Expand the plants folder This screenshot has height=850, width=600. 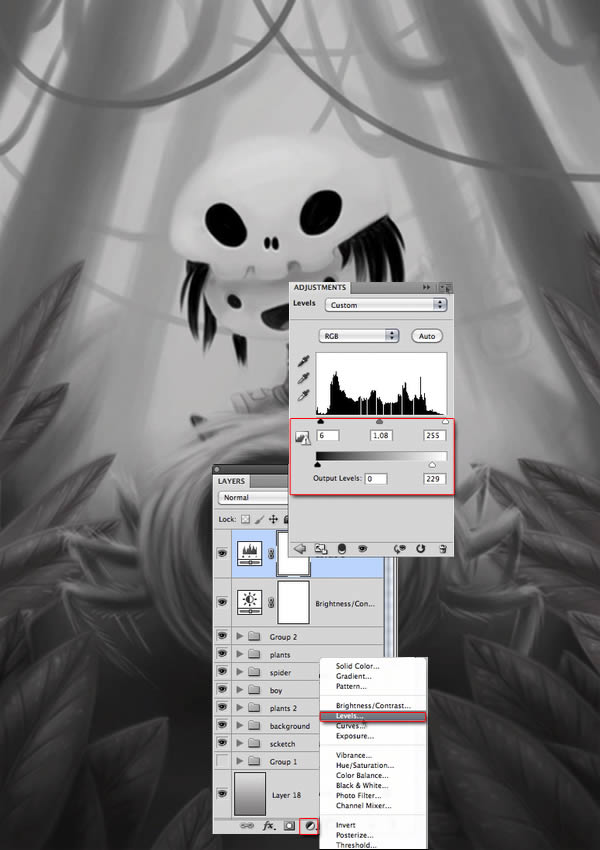pos(240,654)
